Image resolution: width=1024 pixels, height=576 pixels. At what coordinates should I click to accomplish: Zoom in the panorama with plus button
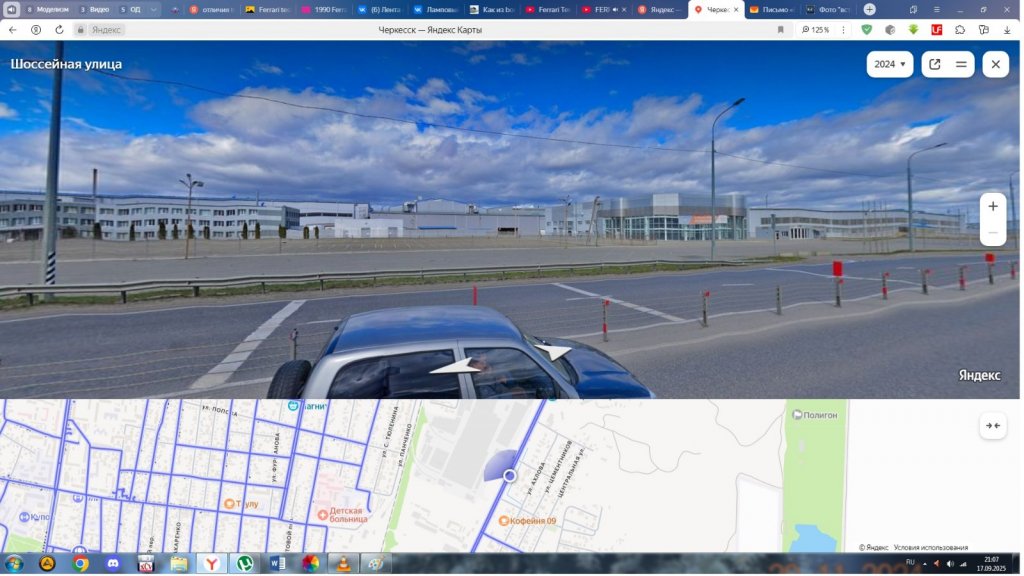point(992,206)
